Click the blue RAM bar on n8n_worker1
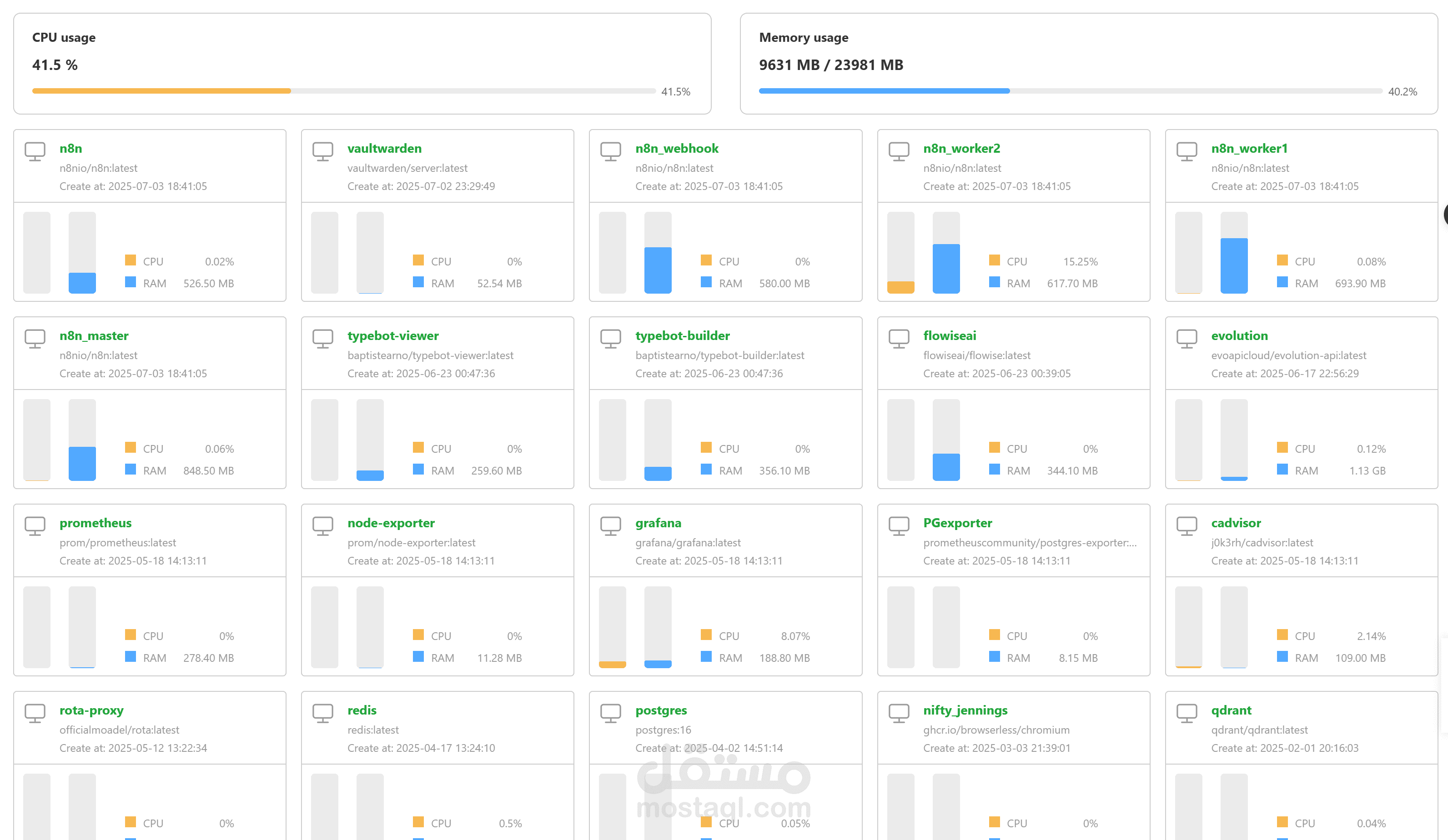This screenshot has width=1448, height=840. (x=1234, y=266)
